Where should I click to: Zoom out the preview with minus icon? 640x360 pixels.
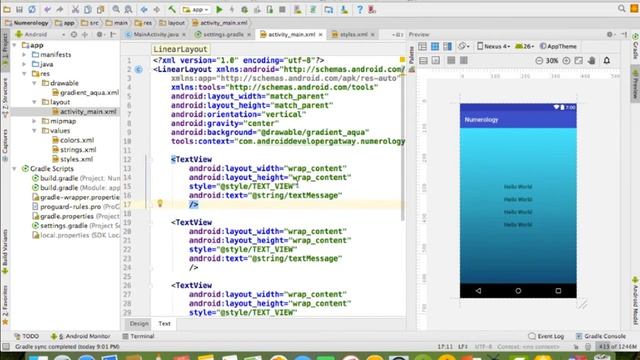click(x=539, y=60)
